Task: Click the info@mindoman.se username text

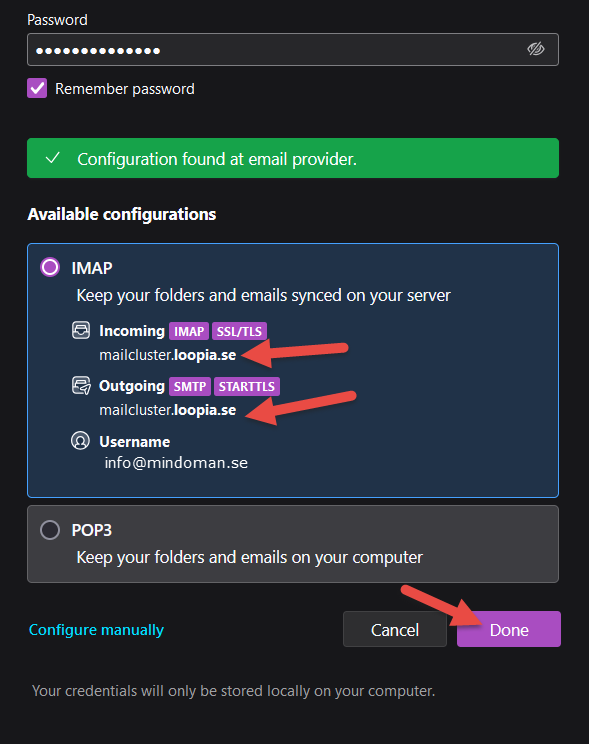Action: (x=176, y=463)
